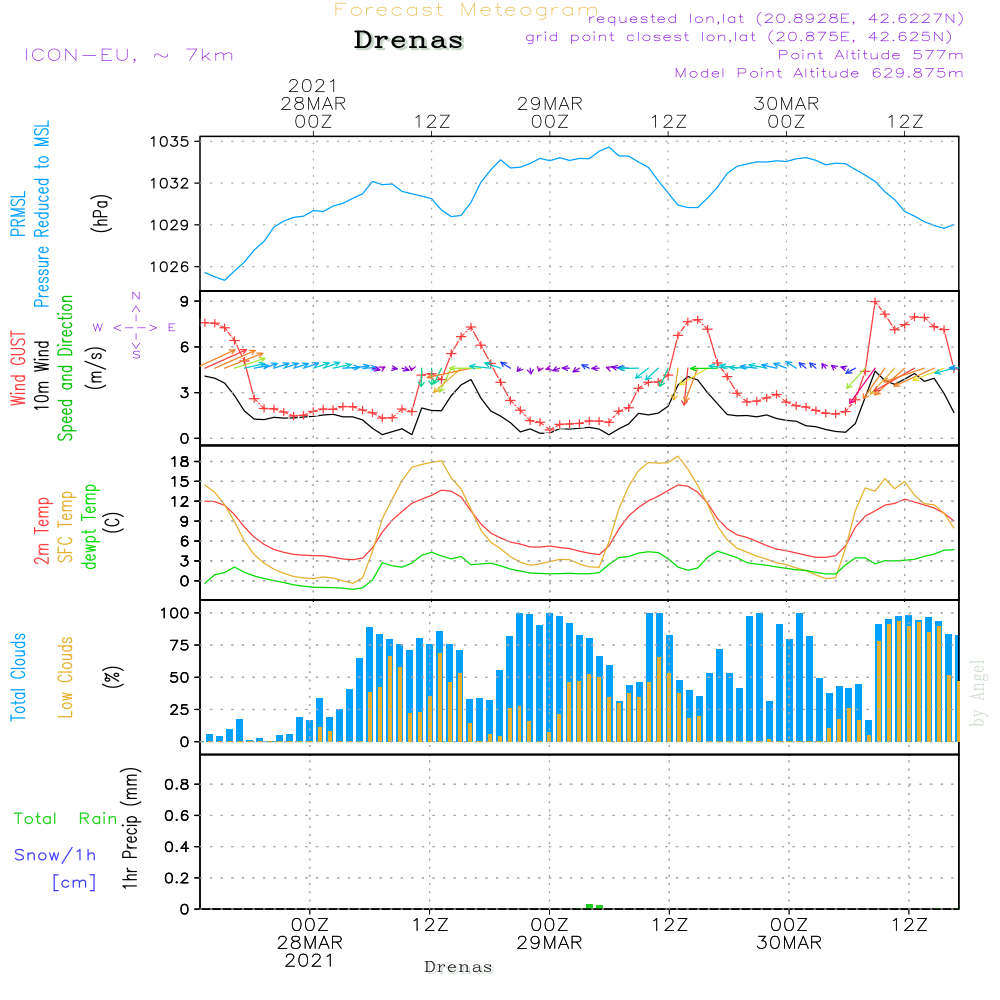1000x1000 pixels.
Task: Select the blue 'Snow/1h' legend text
Action: pos(55,855)
